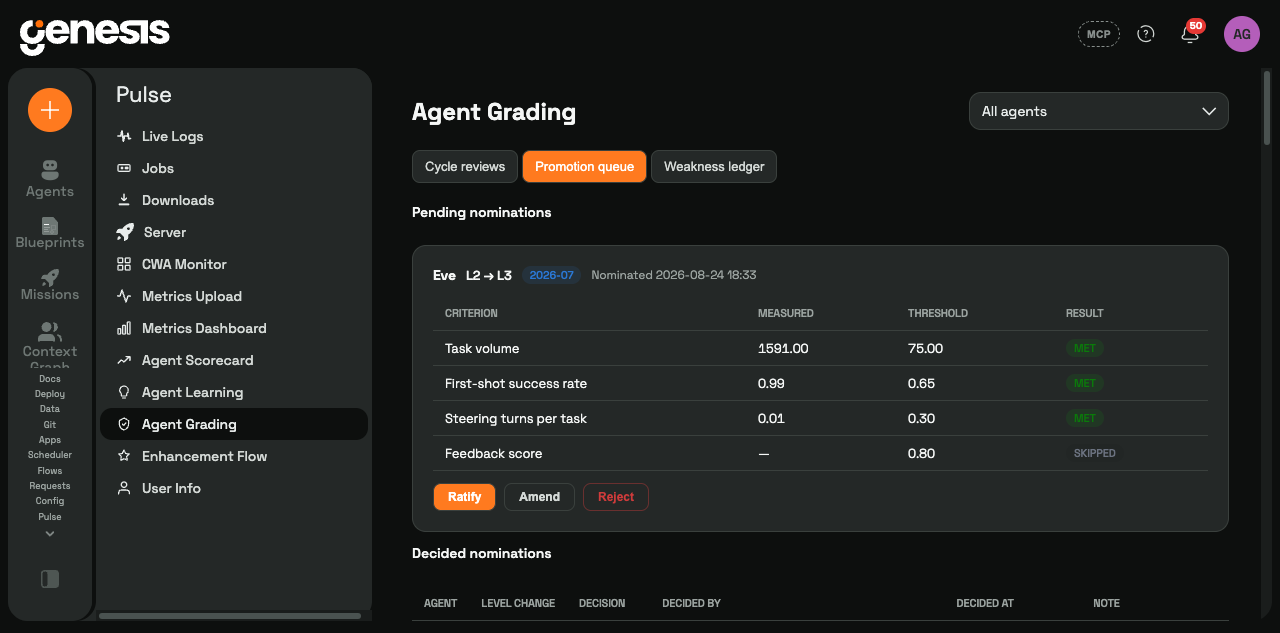1280x633 pixels.
Task: Click the Genesis logo
Action: [x=95, y=35]
